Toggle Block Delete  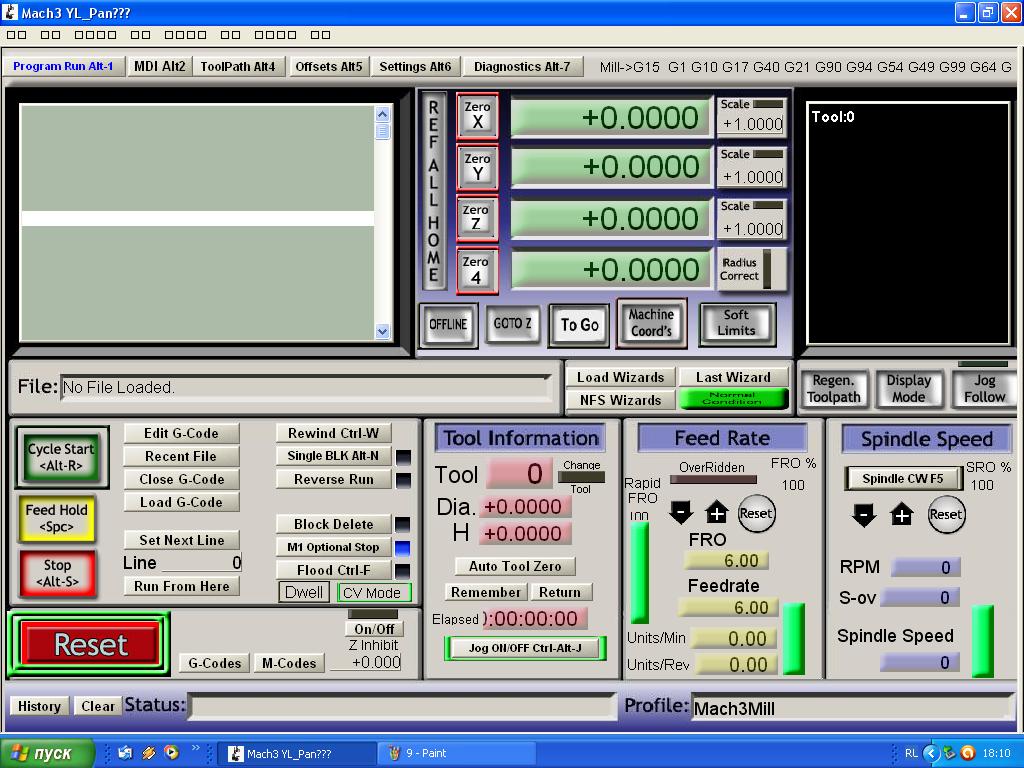click(333, 524)
